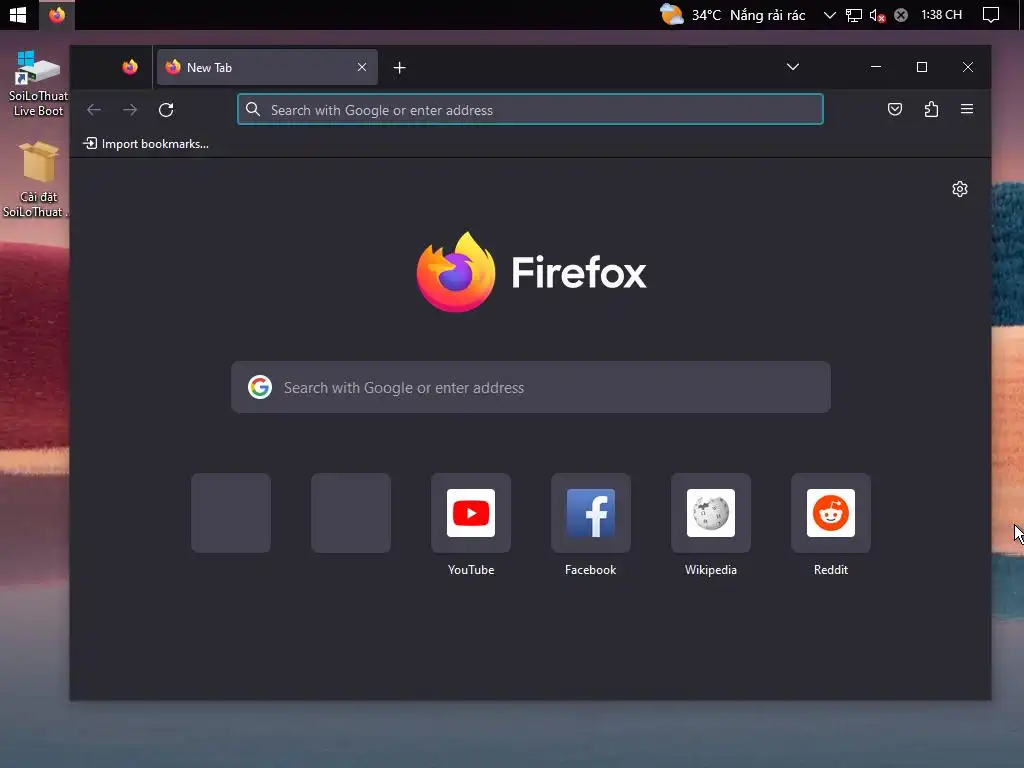Open the Reddit shortcut

click(x=831, y=513)
